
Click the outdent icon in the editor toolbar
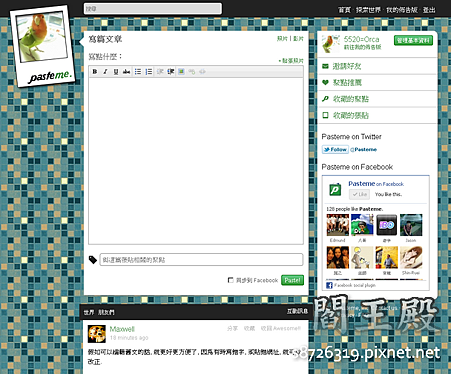click(x=160, y=72)
